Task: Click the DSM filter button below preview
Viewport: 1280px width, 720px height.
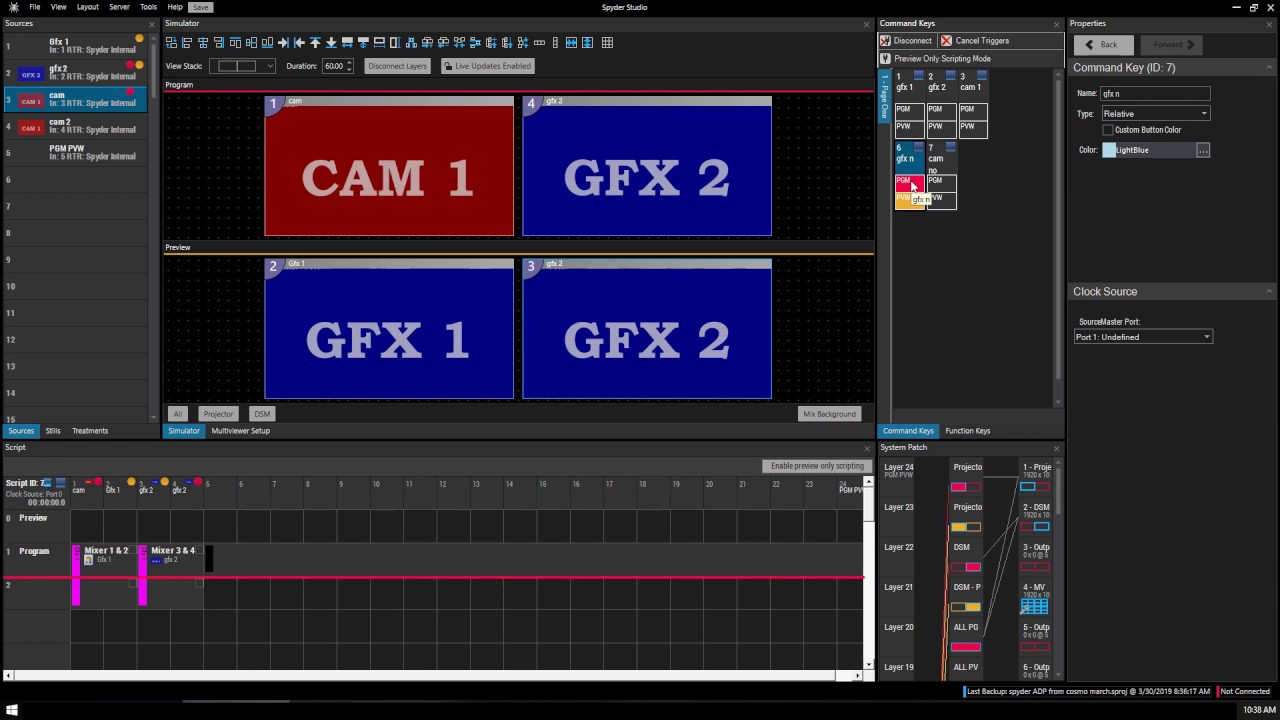Action: tap(262, 414)
